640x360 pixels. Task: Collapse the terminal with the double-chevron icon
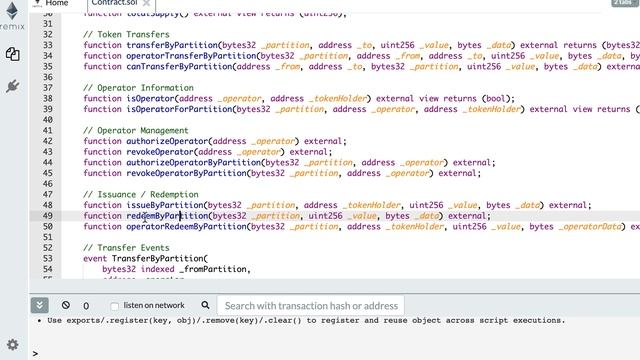[40, 305]
